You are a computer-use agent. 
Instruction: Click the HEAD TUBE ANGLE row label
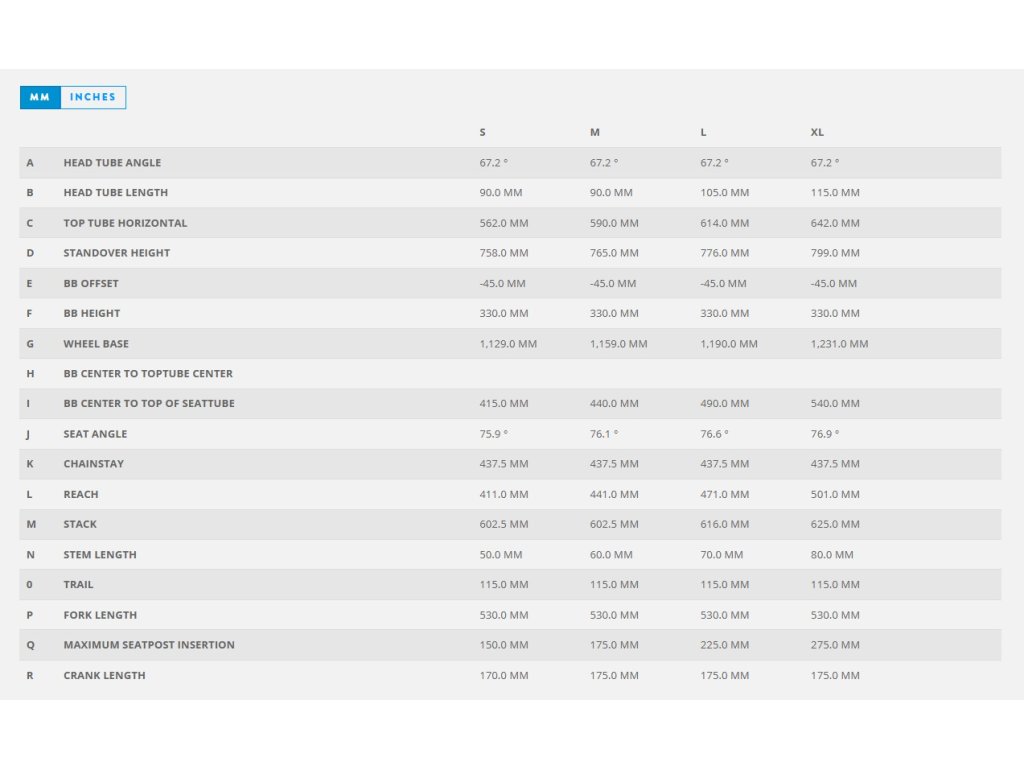(112, 163)
